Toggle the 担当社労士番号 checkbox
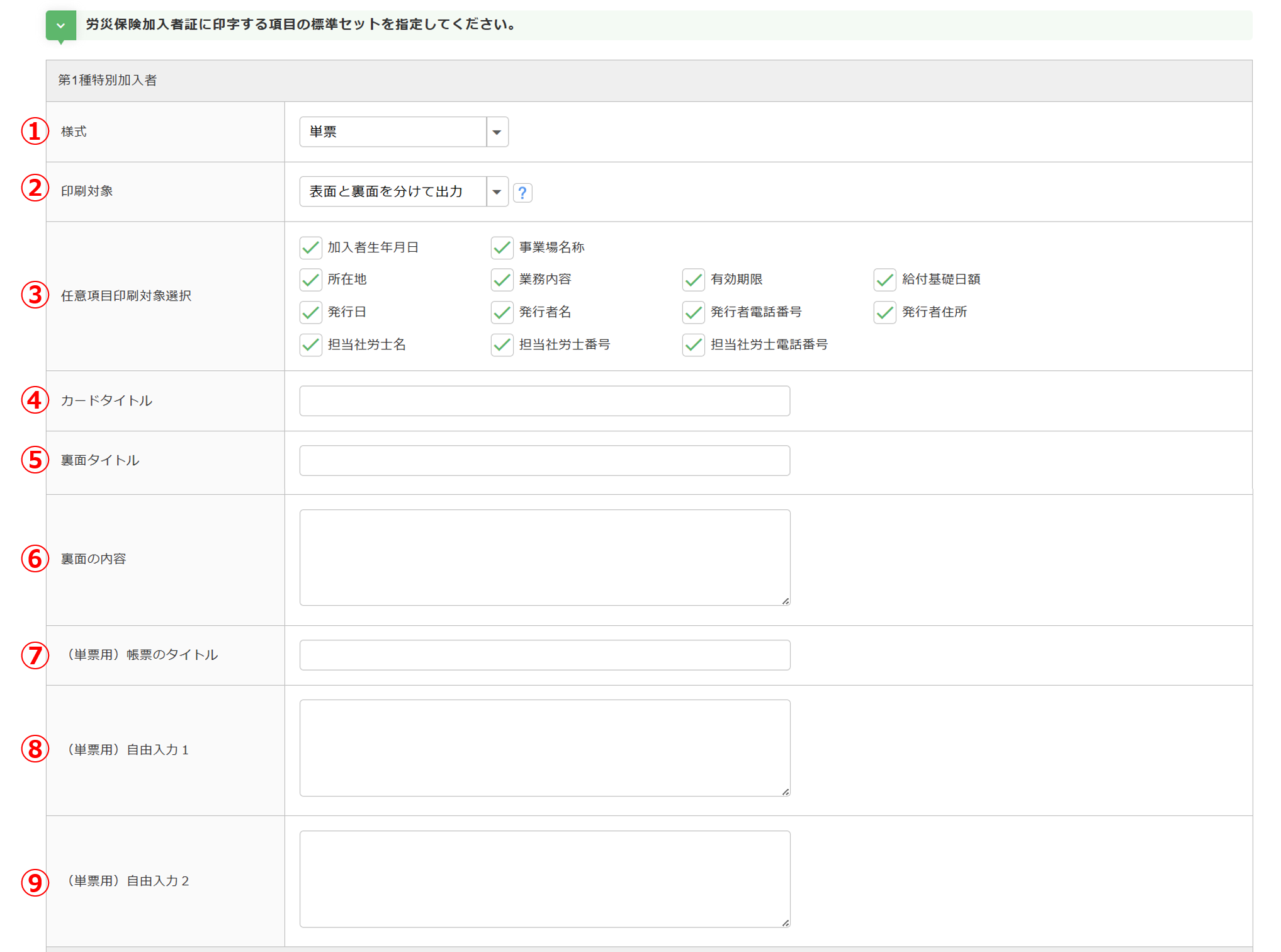Screen dimensions: 1281x952 [x=502, y=345]
